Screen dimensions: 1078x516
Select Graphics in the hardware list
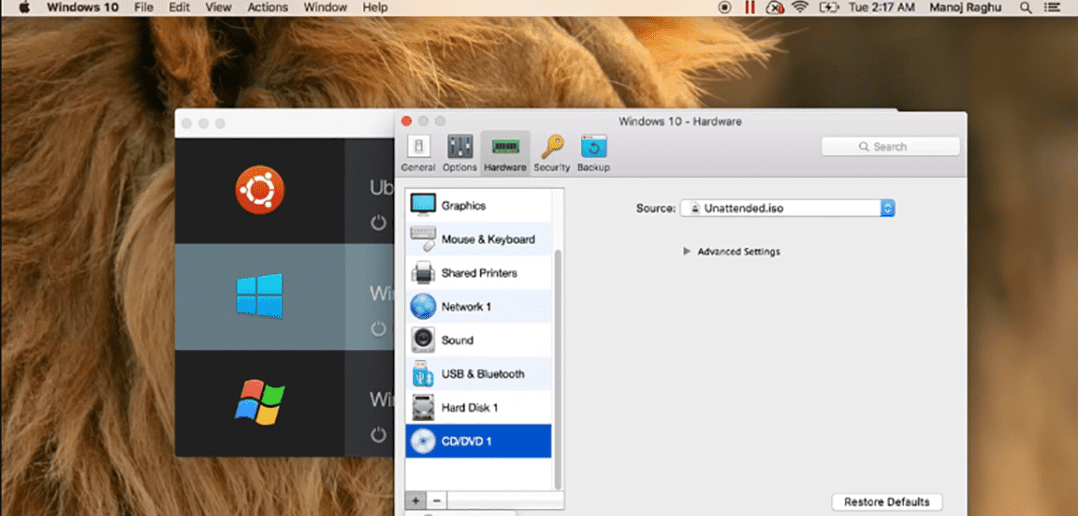[x=478, y=205]
